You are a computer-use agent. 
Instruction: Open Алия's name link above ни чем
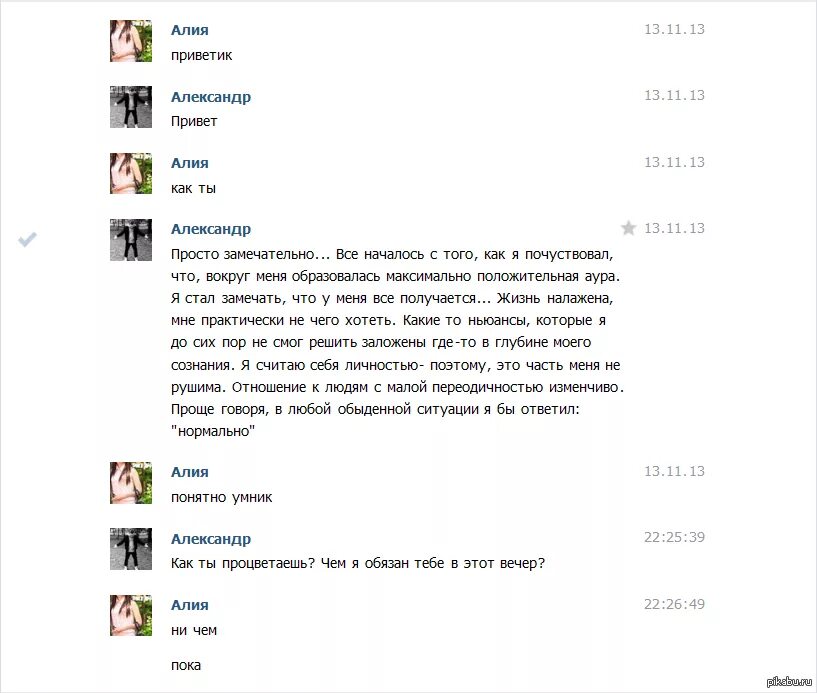coord(190,604)
